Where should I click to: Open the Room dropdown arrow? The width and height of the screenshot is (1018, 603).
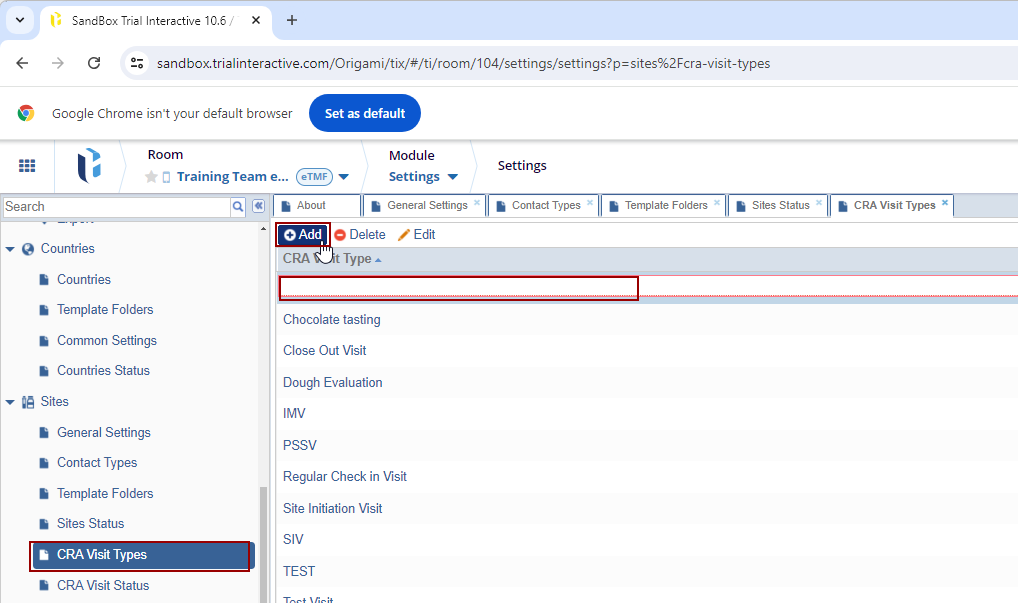click(343, 177)
